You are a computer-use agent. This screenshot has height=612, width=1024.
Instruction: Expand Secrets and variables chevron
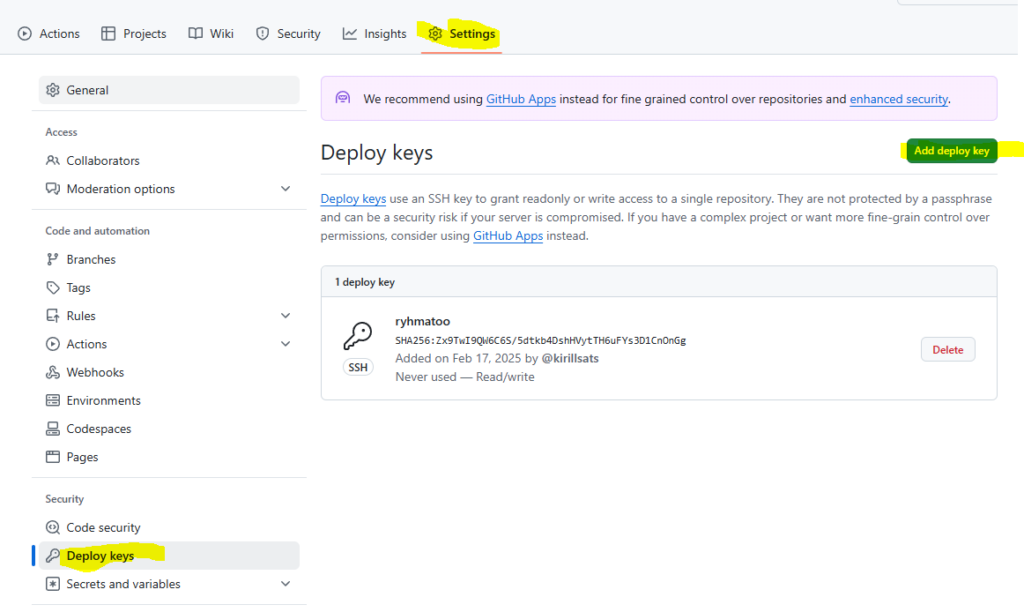click(285, 584)
